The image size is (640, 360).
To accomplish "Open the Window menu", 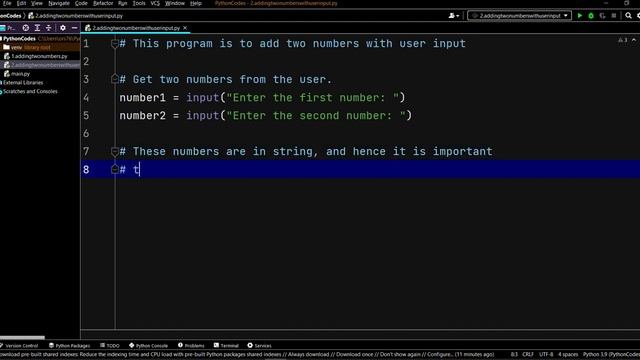I will tap(175, 3).
